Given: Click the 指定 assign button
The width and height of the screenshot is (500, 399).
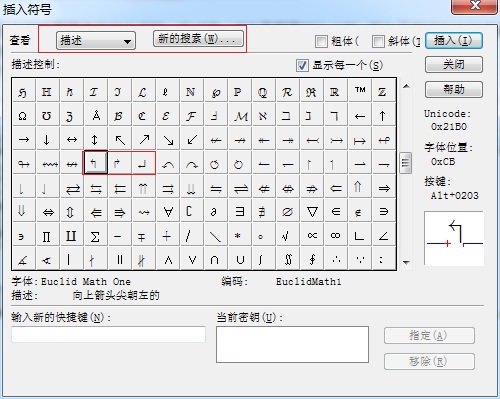Looking at the screenshot, I should (429, 336).
